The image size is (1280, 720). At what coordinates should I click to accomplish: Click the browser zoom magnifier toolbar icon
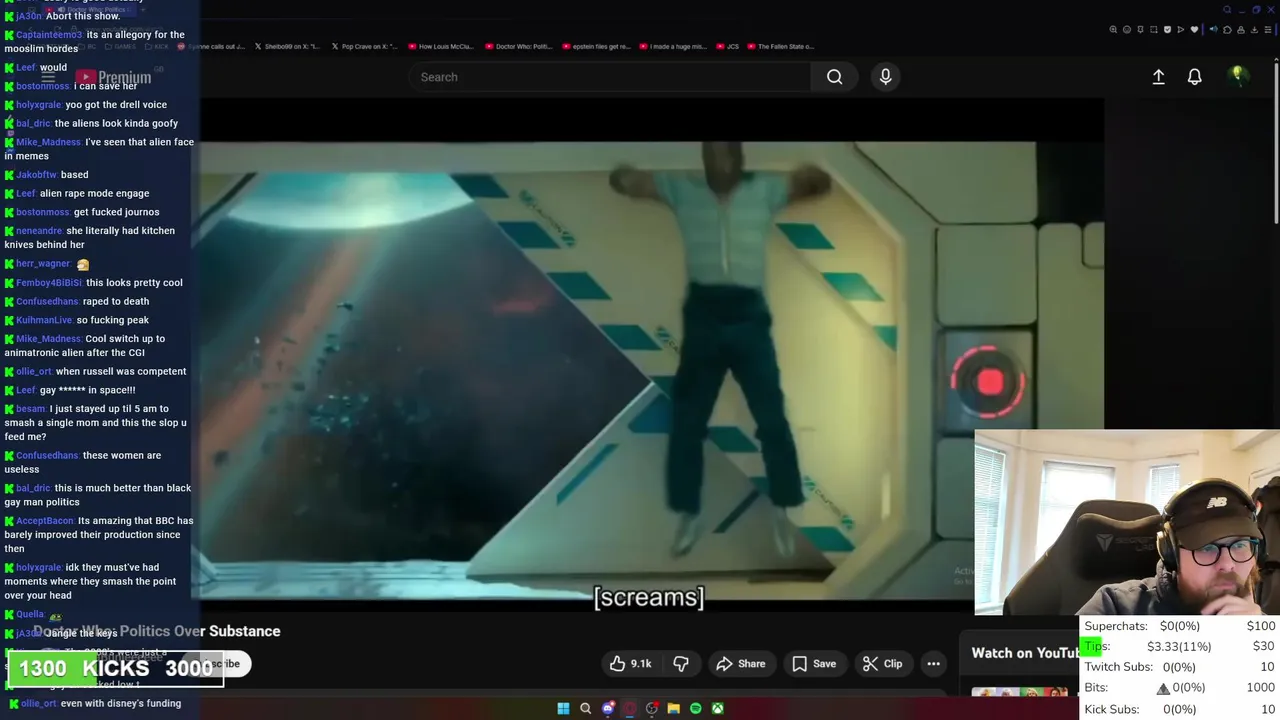(1113, 30)
